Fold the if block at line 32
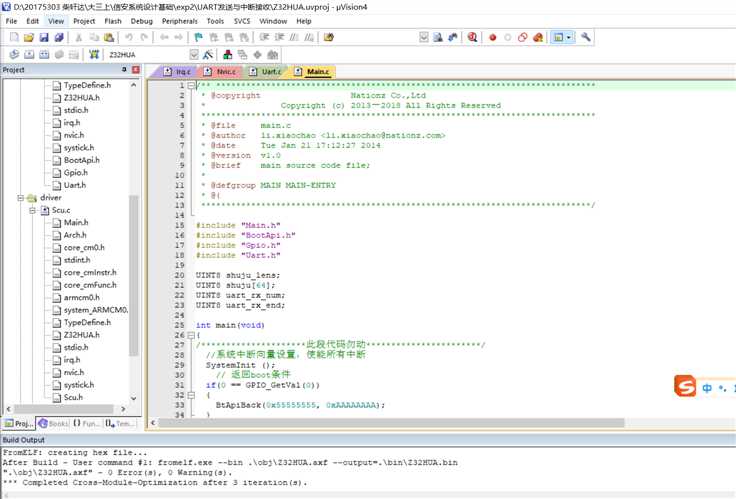 tap(191, 395)
